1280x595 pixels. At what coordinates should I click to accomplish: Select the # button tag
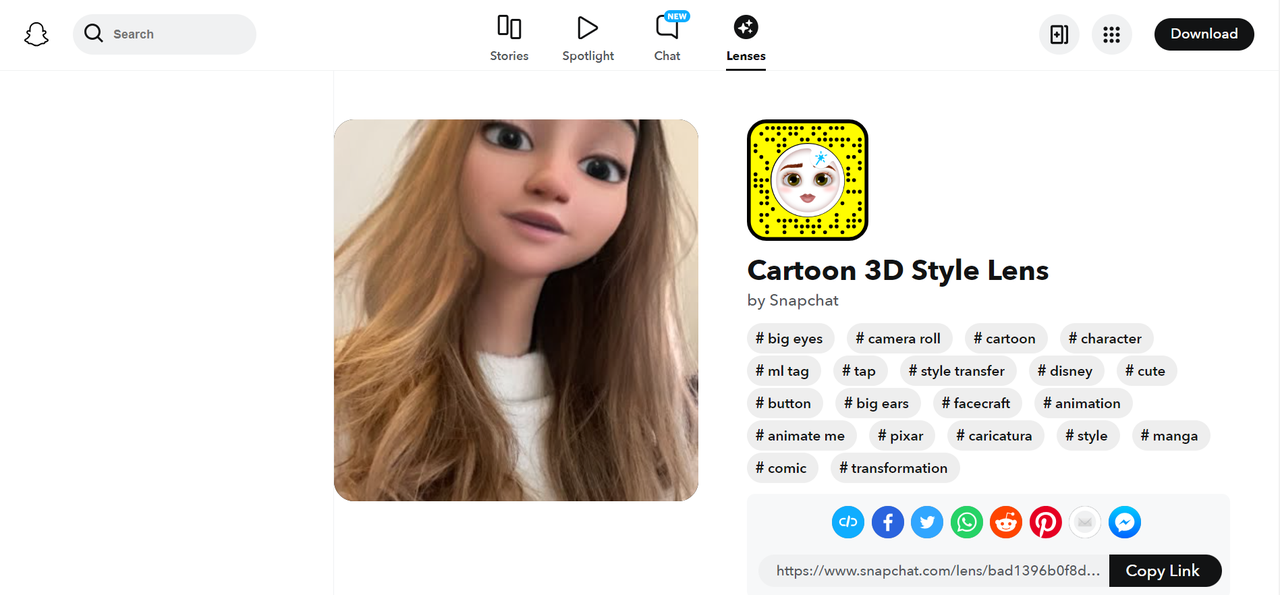[783, 403]
